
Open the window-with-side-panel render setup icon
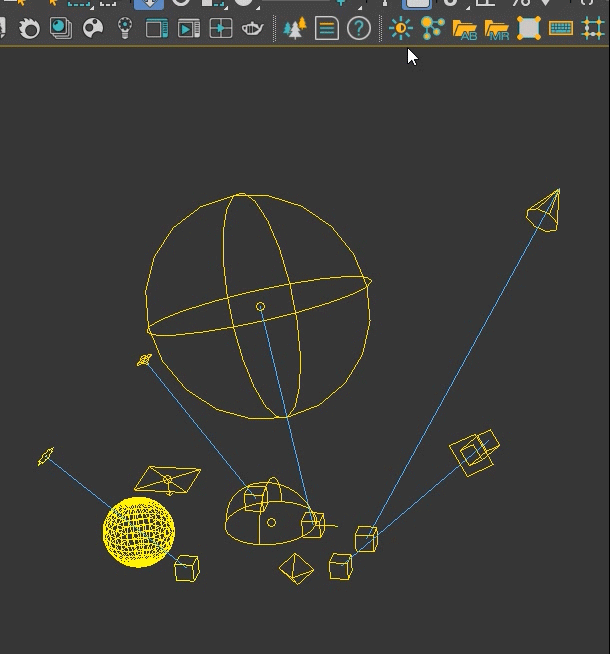click(x=157, y=28)
